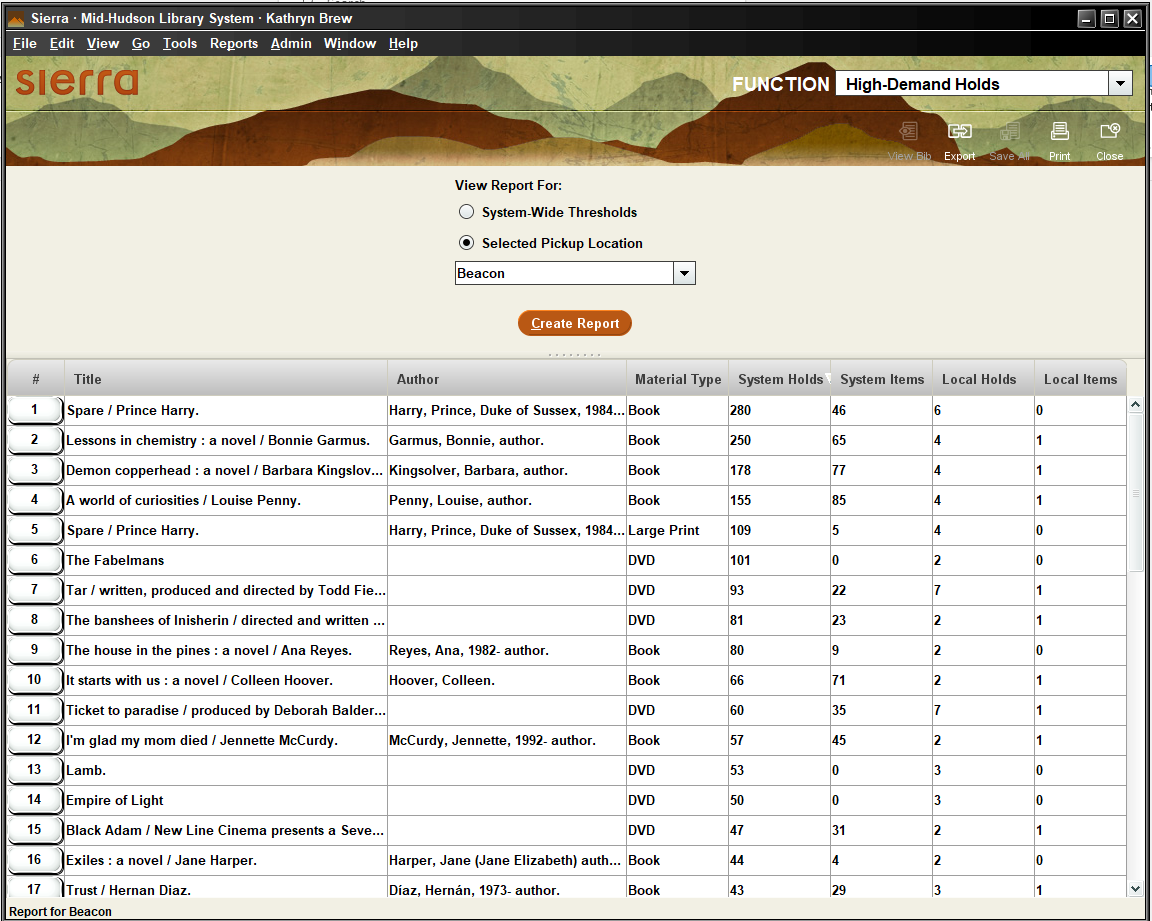Select 'Lamb.' title cell

226,770
